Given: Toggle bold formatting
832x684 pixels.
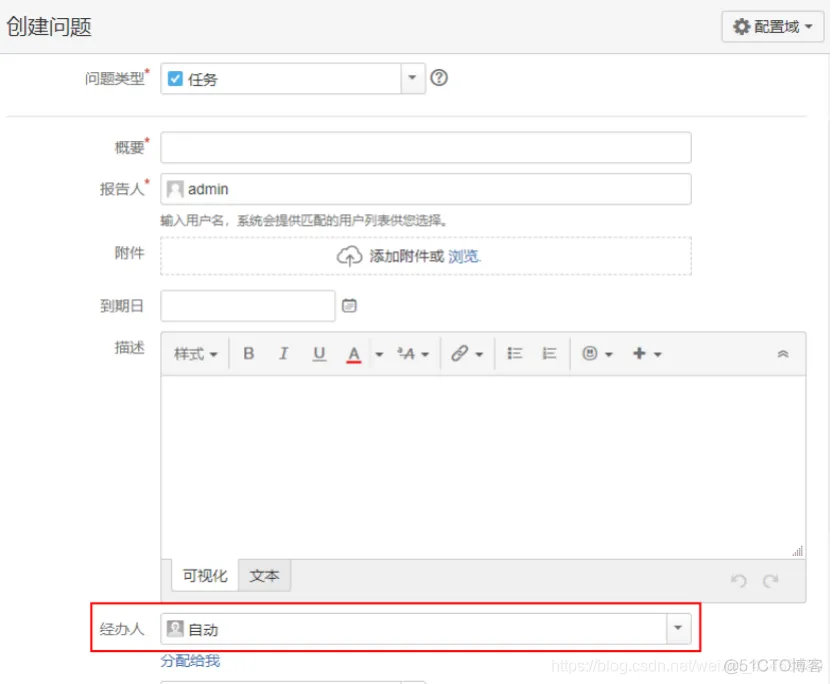Looking at the screenshot, I should [248, 353].
